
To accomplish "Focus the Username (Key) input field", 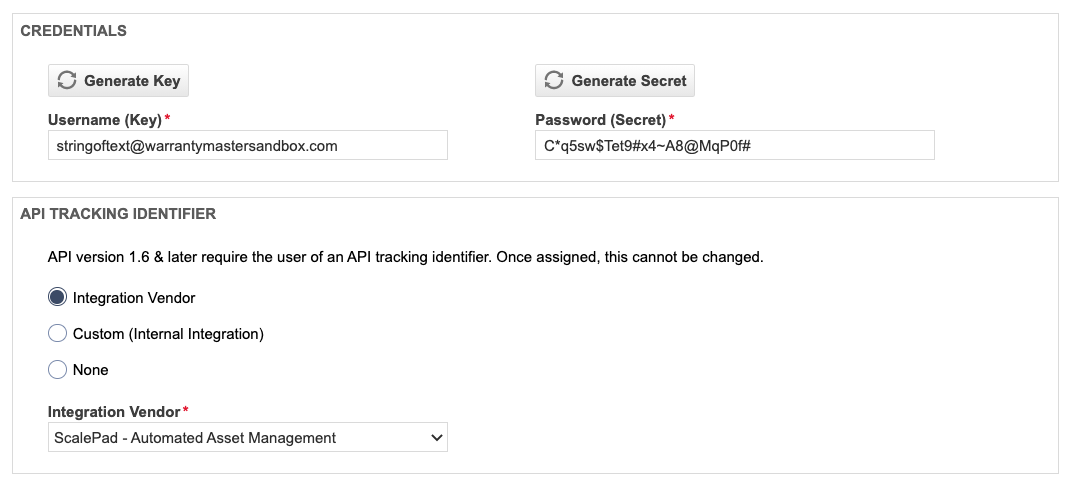I will tap(248, 146).
